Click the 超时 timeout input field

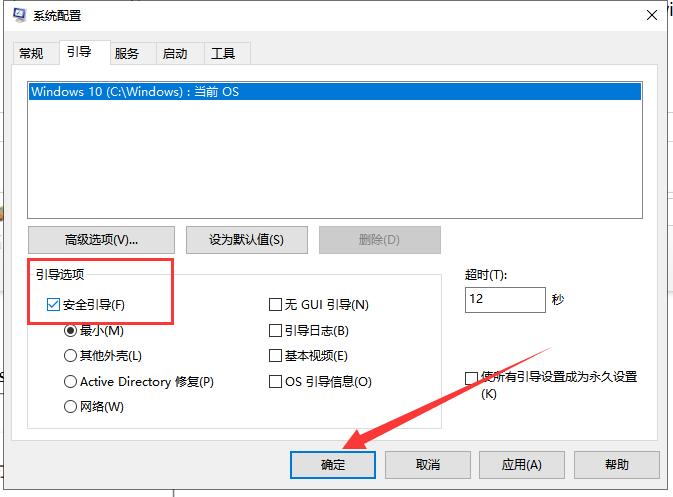tap(504, 300)
